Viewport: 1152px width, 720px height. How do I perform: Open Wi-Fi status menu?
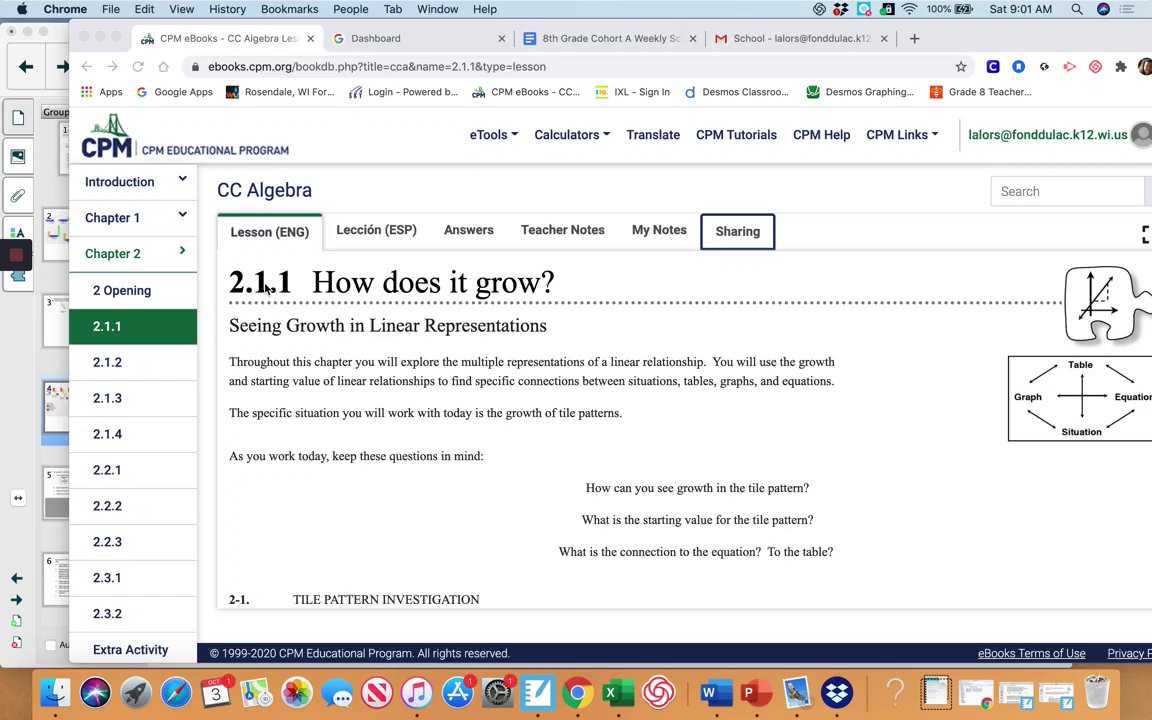pos(909,9)
